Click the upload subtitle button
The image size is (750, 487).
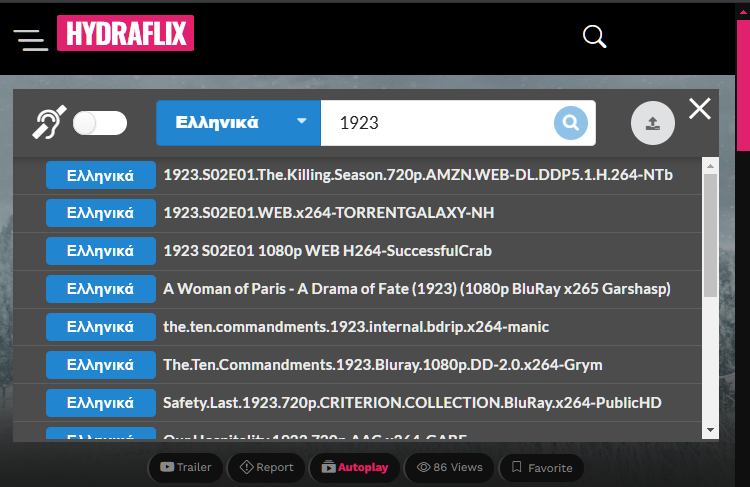[x=652, y=123]
